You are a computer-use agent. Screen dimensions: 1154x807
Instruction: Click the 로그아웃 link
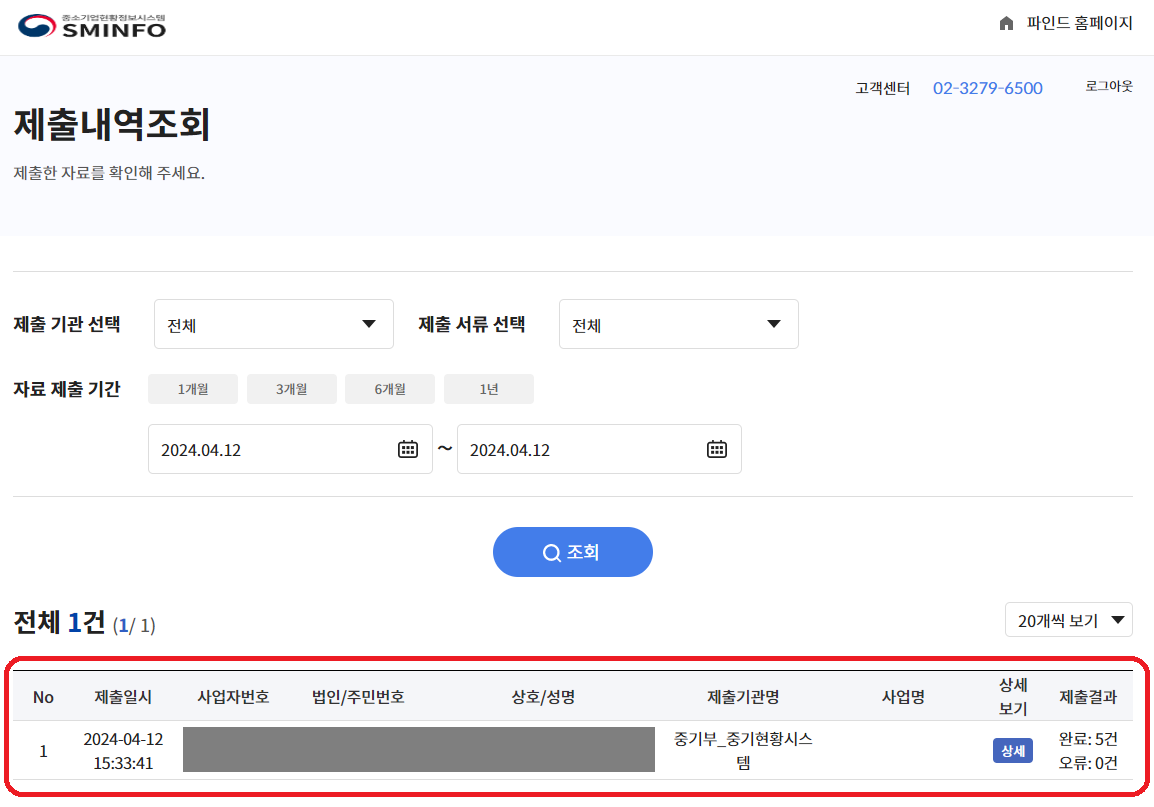pos(1108,85)
